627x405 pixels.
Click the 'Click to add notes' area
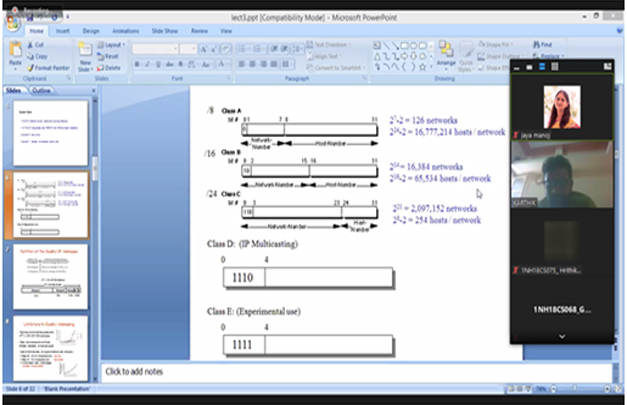[x=300, y=372]
